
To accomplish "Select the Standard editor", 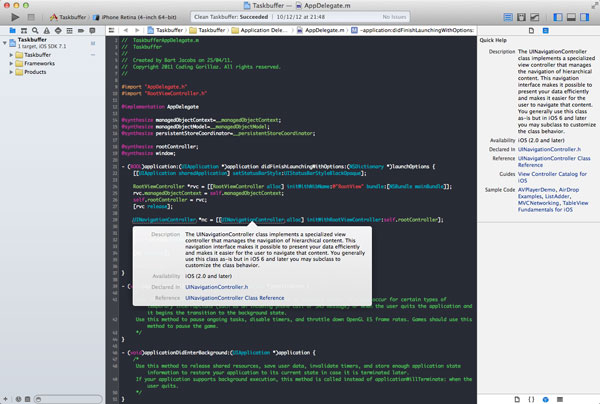I will point(508,17).
